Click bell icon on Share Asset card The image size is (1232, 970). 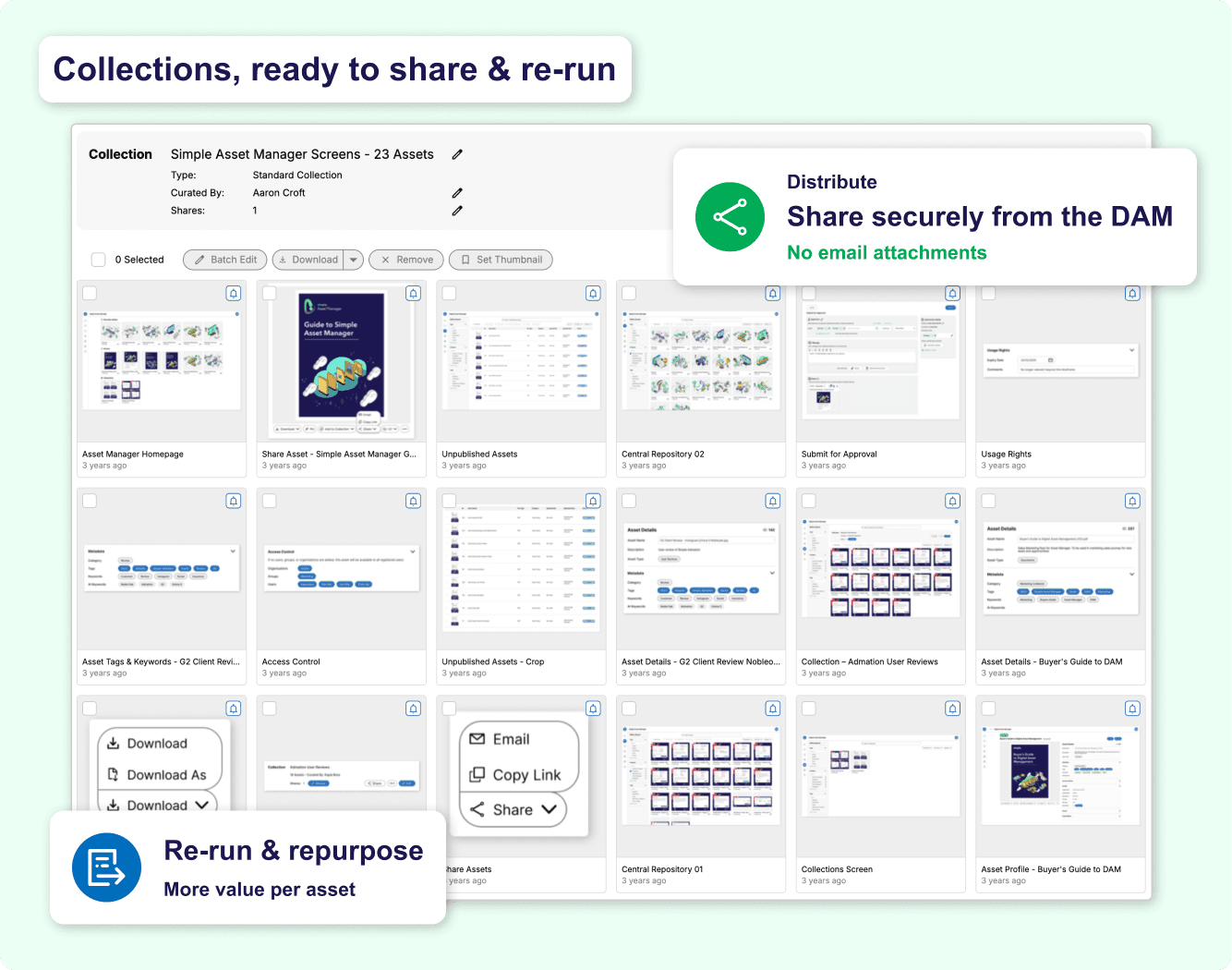(x=414, y=293)
